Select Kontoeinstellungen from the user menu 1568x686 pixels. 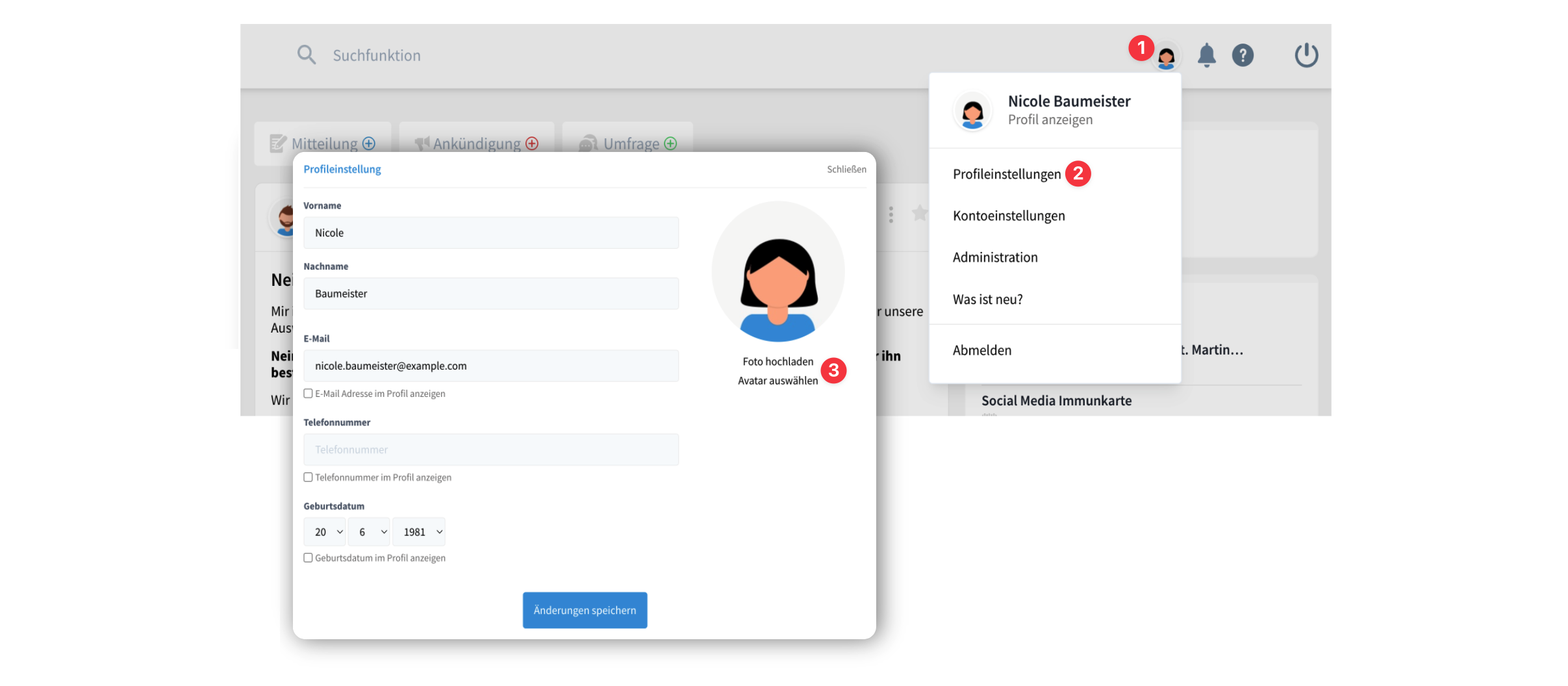pos(1008,216)
